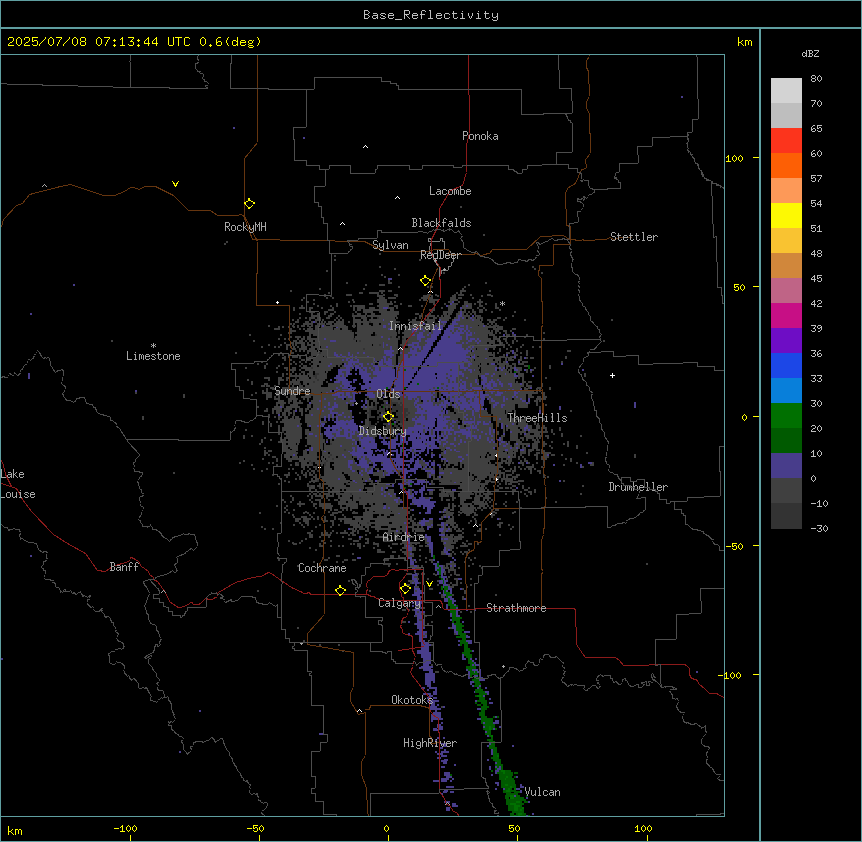This screenshot has height=842, width=862.
Task: Pick the pink 42-45 dBZ legend color
Action: [786, 291]
